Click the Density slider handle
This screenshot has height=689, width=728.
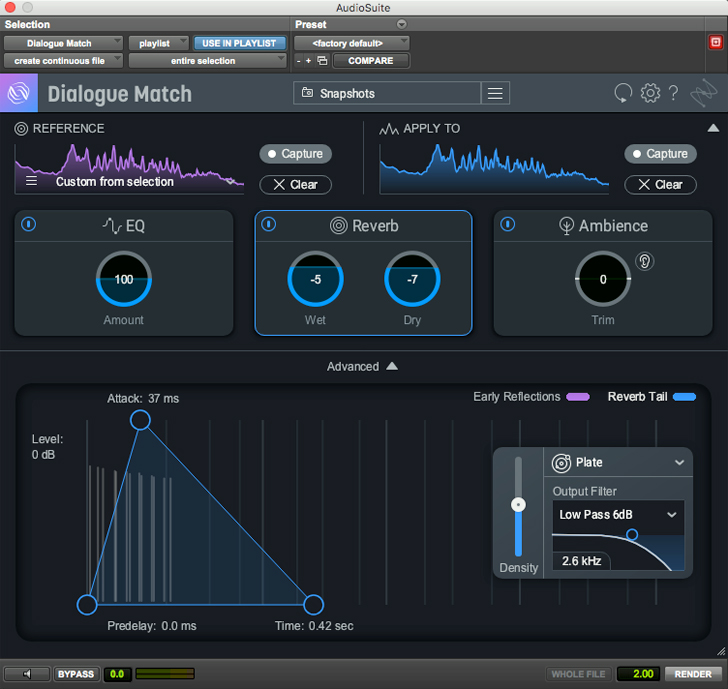(518, 505)
